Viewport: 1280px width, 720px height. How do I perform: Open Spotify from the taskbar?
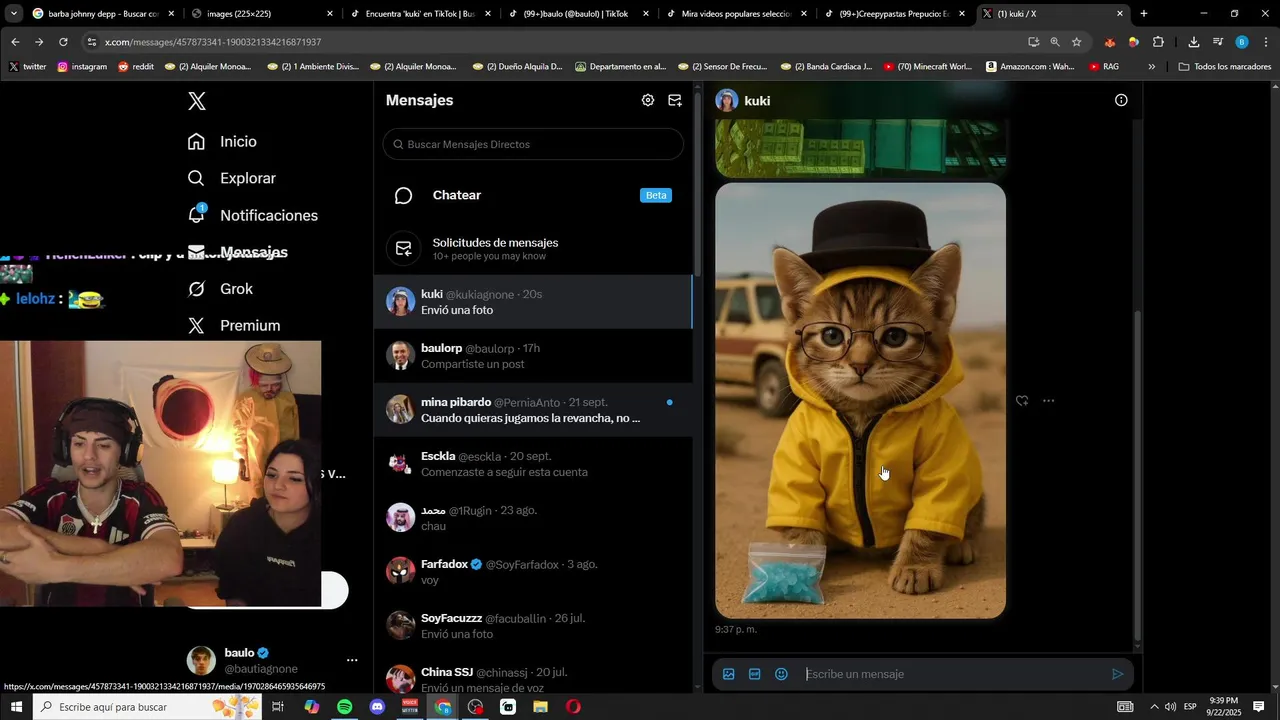344,707
